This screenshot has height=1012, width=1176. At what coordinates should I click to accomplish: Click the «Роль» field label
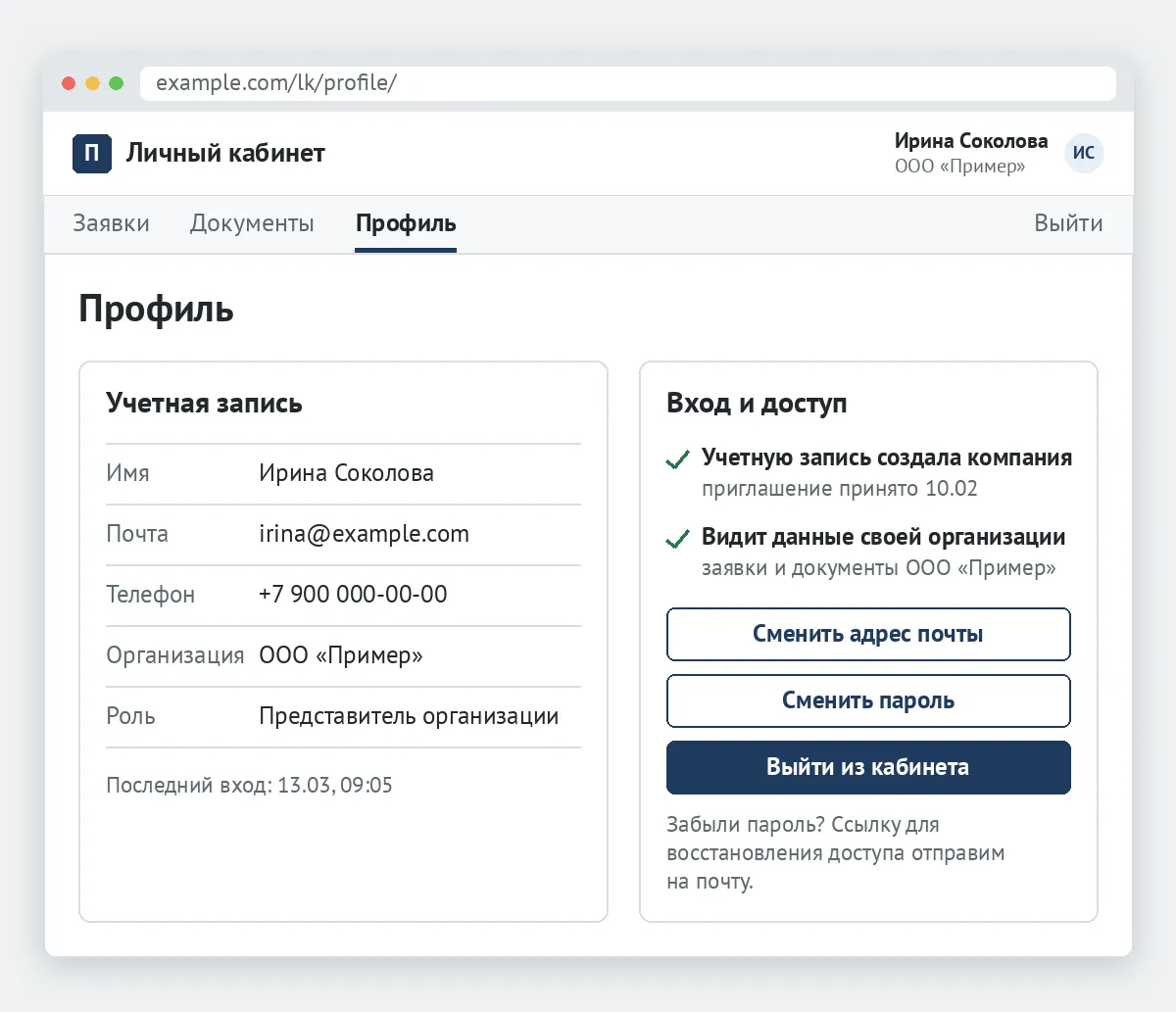(x=130, y=716)
